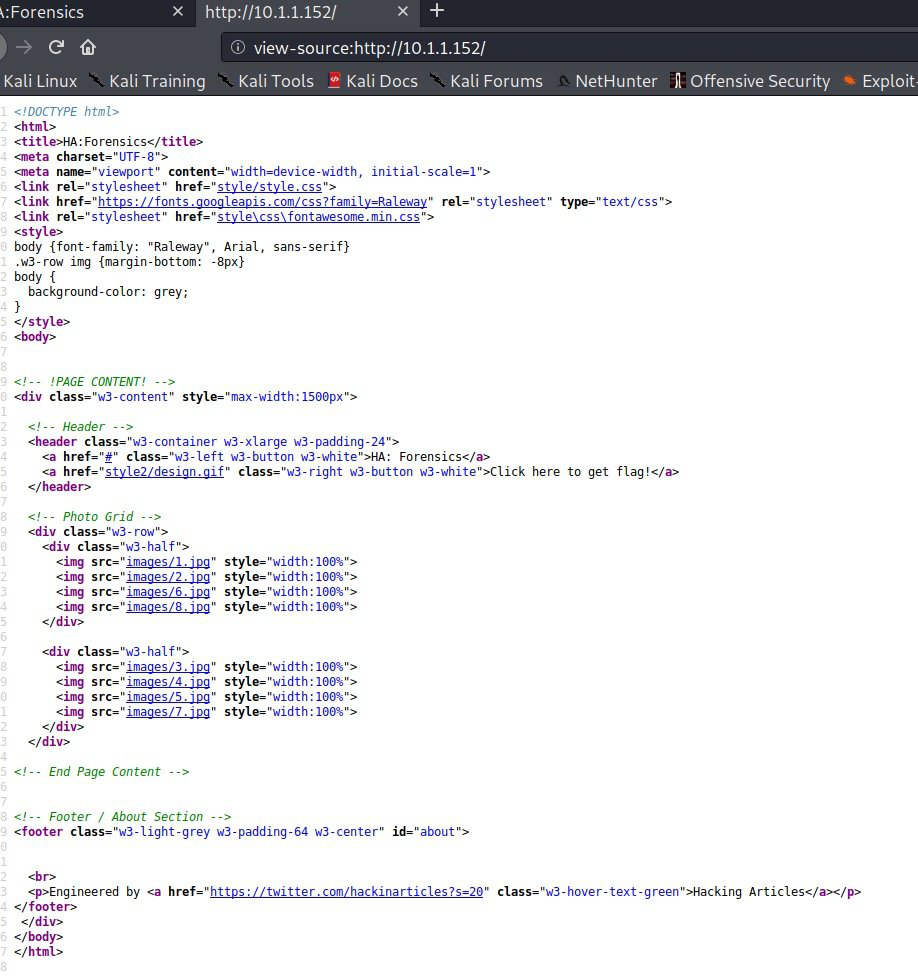Click the "width=device-width, initial-scale=1" value
This screenshot has height=976, width=918.
(x=354, y=172)
